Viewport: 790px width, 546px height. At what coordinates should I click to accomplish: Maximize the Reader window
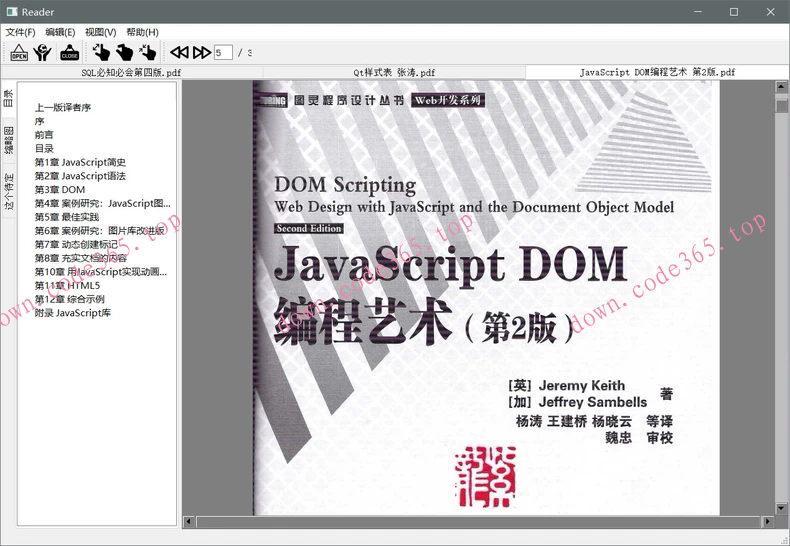click(734, 12)
